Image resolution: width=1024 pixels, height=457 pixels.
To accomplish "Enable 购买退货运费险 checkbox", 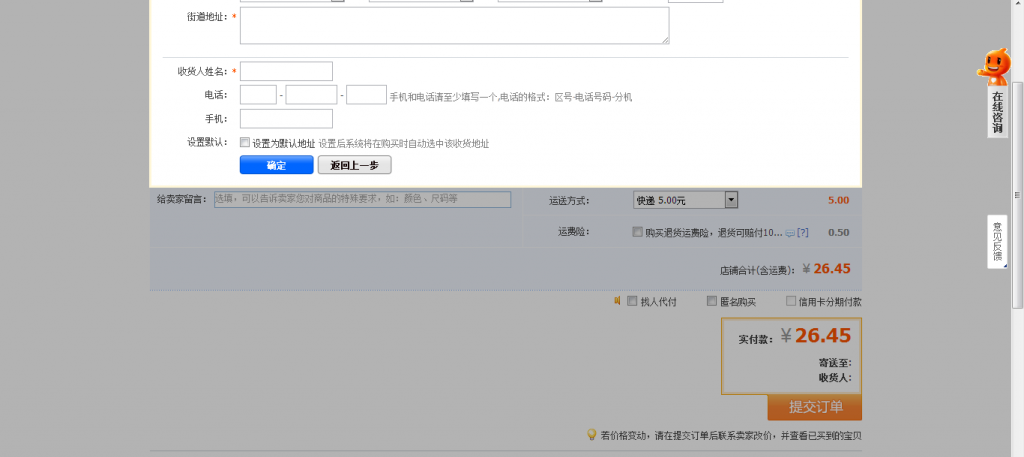I will click(x=638, y=232).
